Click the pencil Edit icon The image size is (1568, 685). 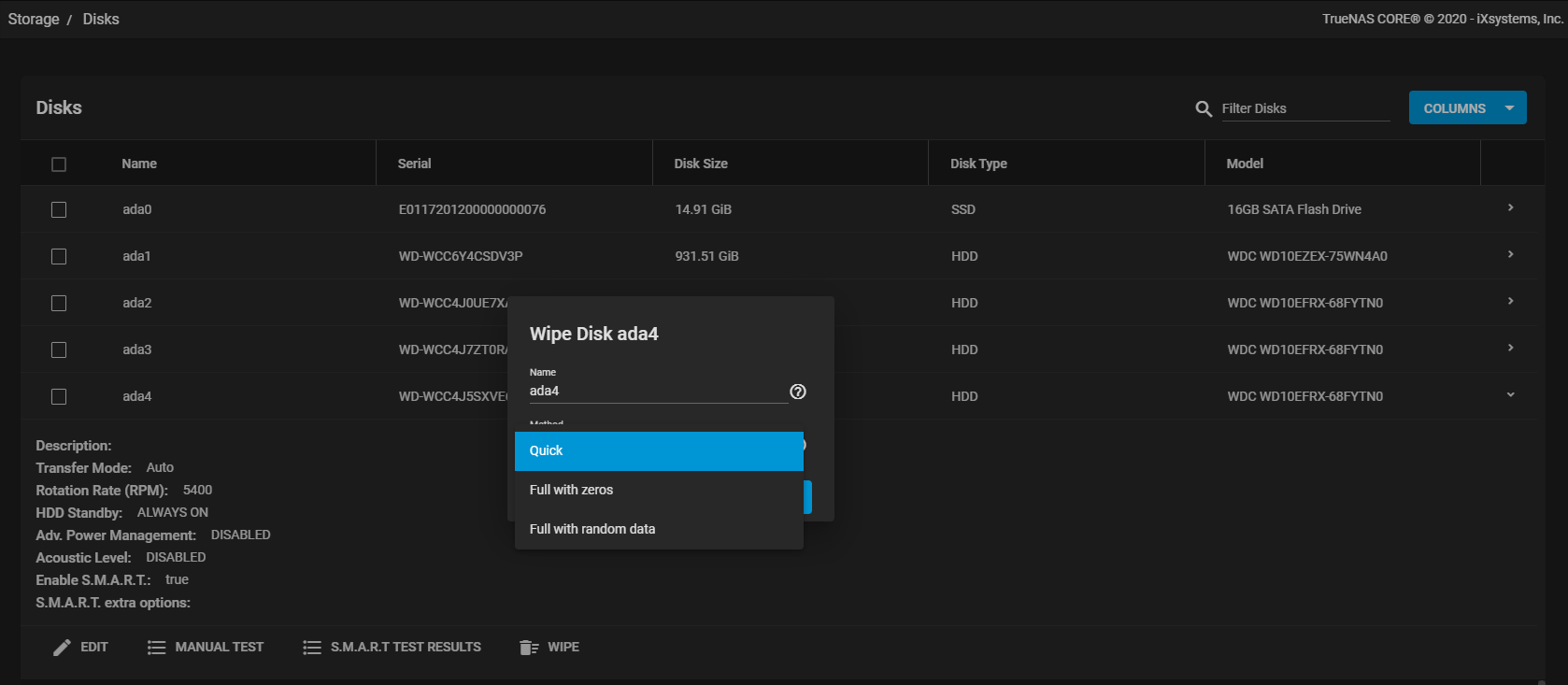[x=62, y=648]
